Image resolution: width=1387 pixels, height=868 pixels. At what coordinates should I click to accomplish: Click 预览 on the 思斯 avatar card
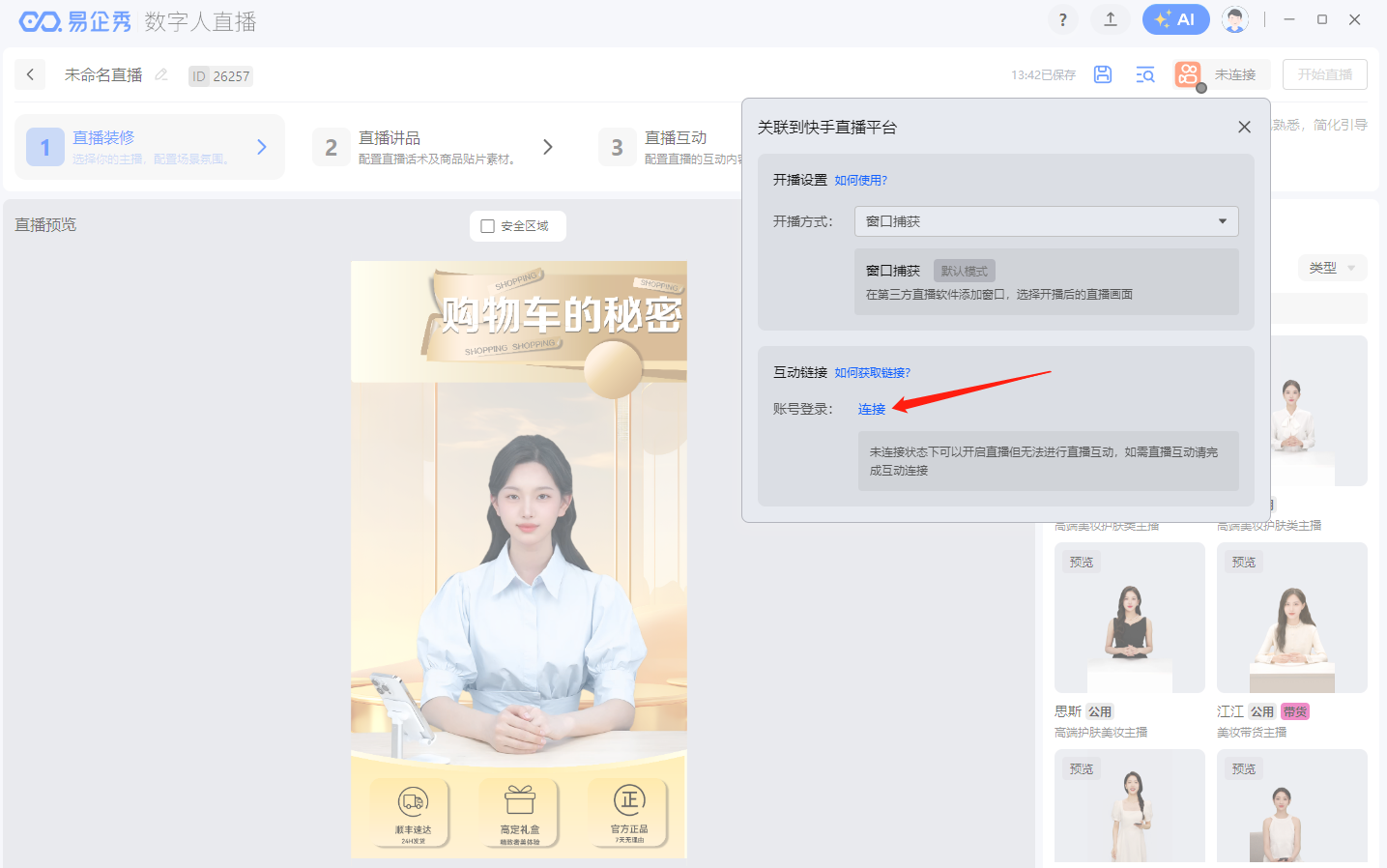coord(1082,562)
